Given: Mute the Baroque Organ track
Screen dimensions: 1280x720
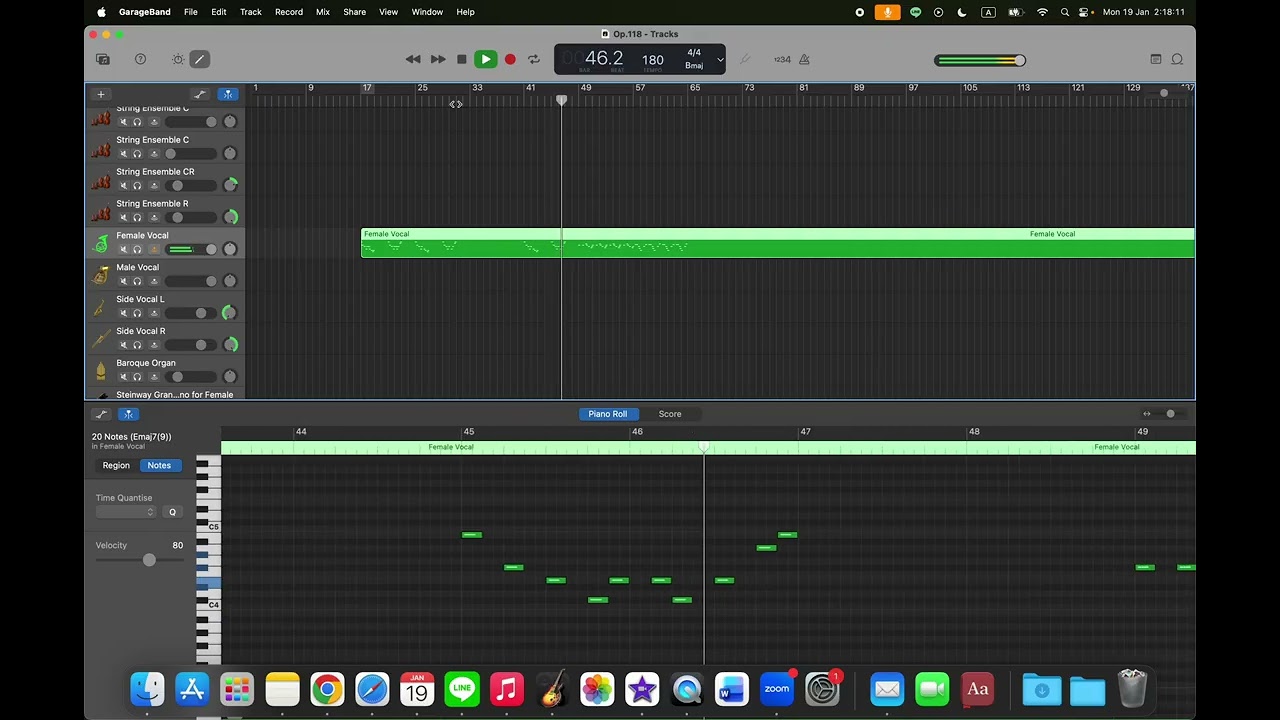Looking at the screenshot, I should 124,377.
